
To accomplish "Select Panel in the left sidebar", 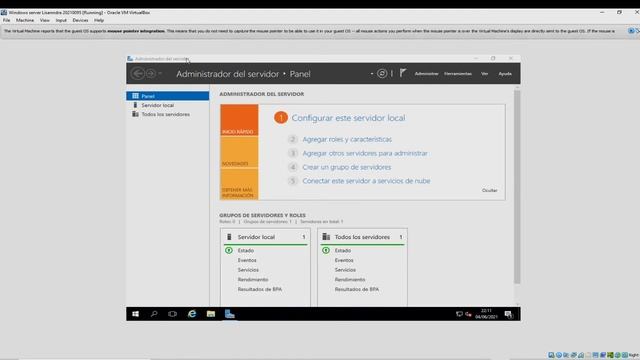I will coord(167,96).
